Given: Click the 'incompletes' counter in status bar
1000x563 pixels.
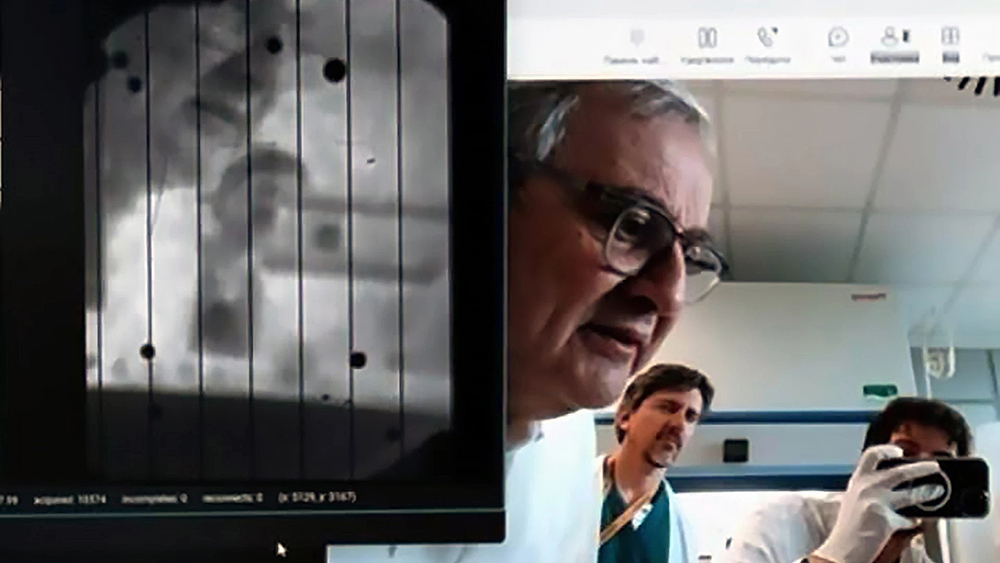Looking at the screenshot, I should coord(154,497).
